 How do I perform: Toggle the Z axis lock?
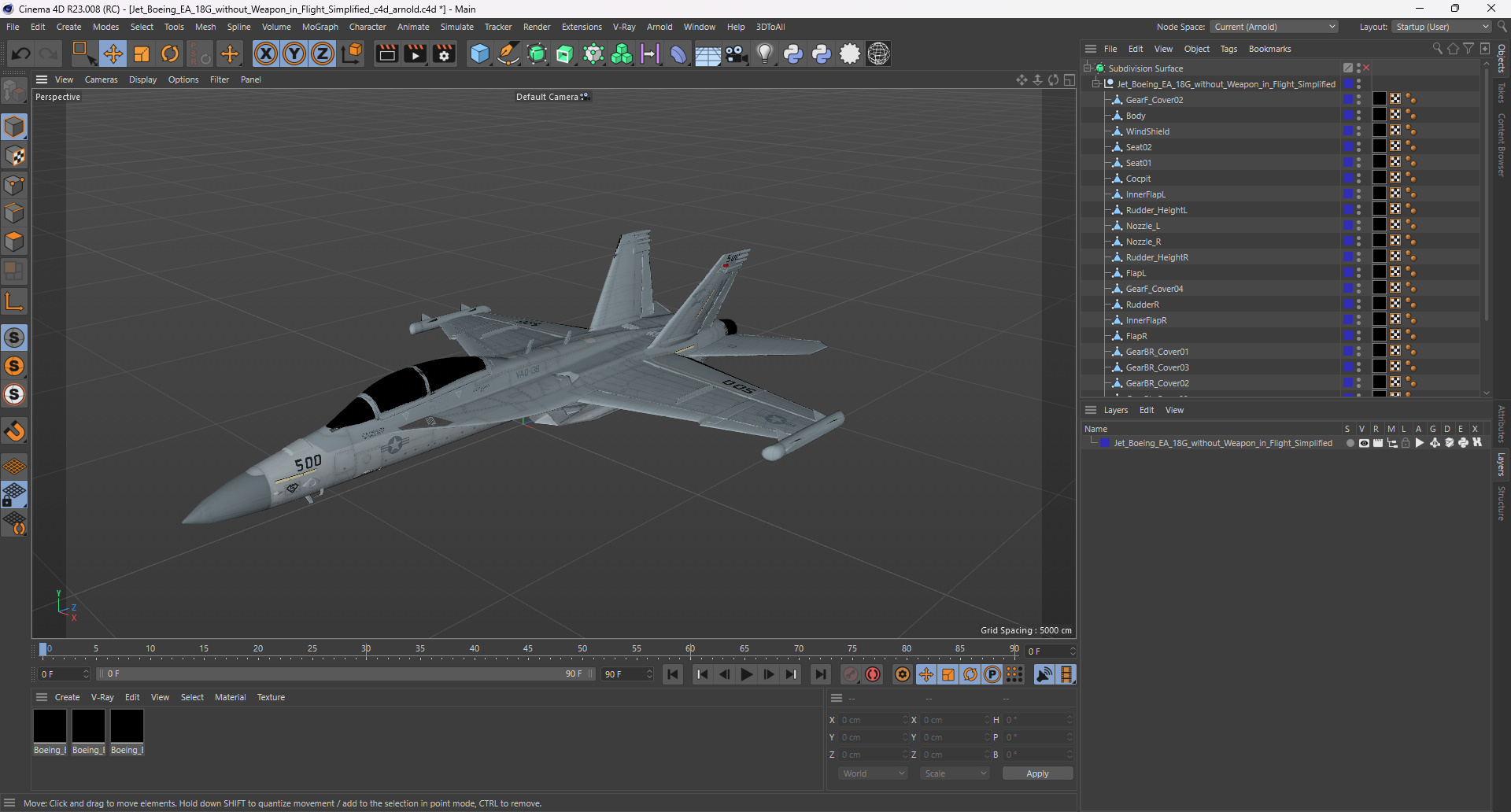[x=323, y=54]
